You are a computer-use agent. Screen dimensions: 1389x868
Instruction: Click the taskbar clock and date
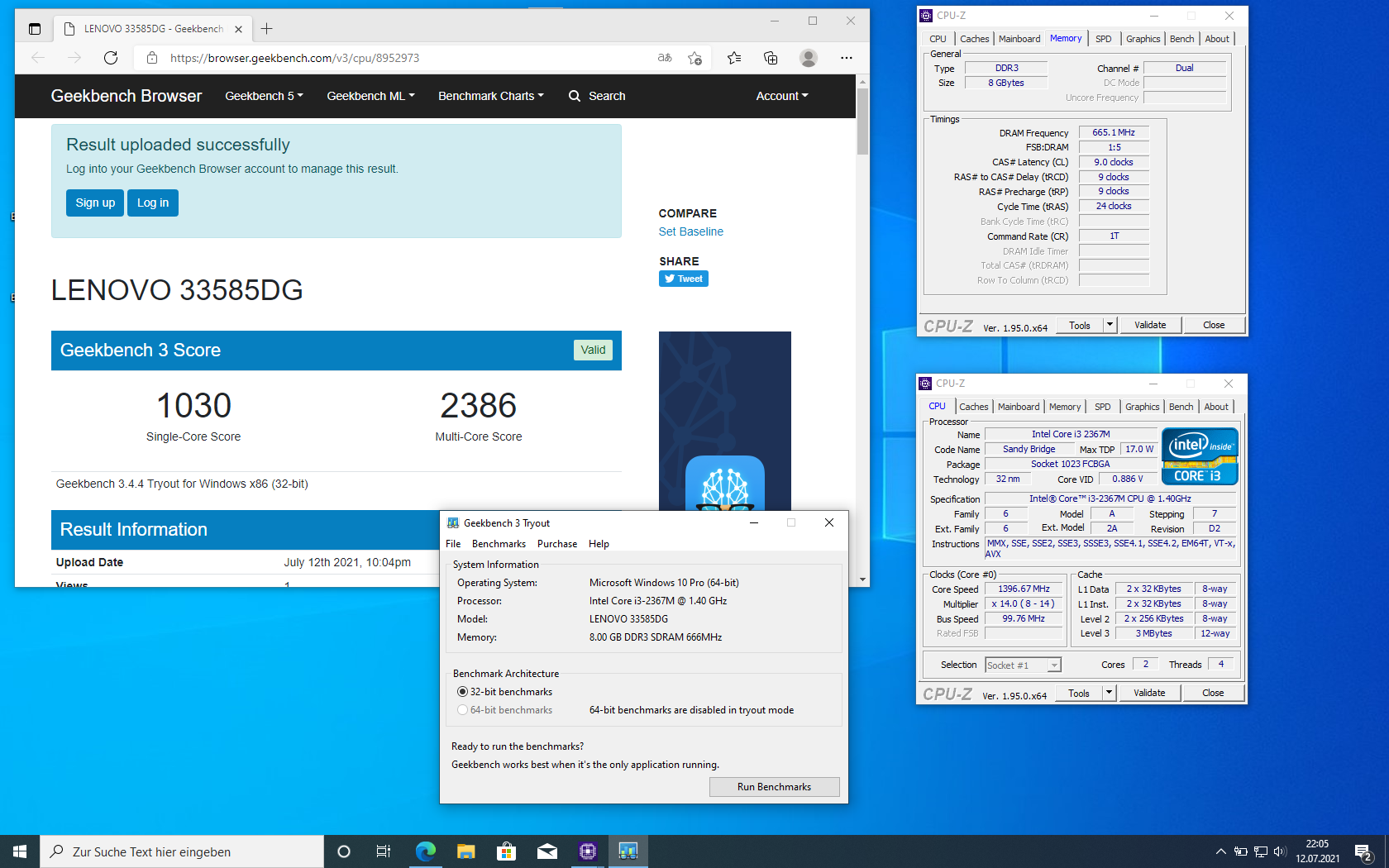point(1317,851)
